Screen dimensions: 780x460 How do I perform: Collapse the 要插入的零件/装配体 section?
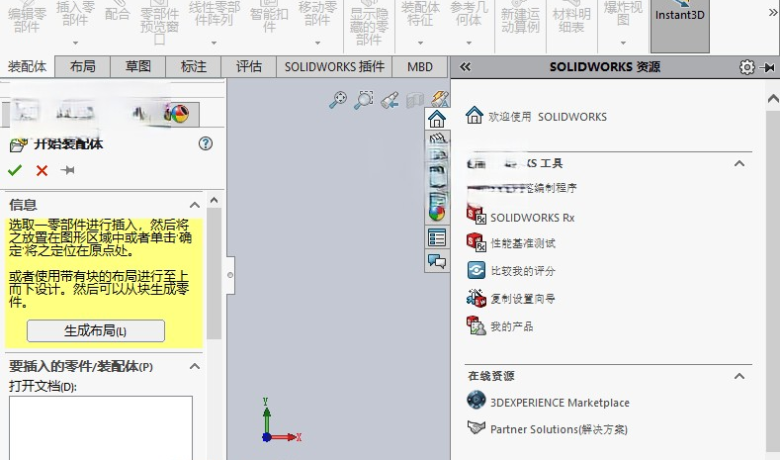195,367
